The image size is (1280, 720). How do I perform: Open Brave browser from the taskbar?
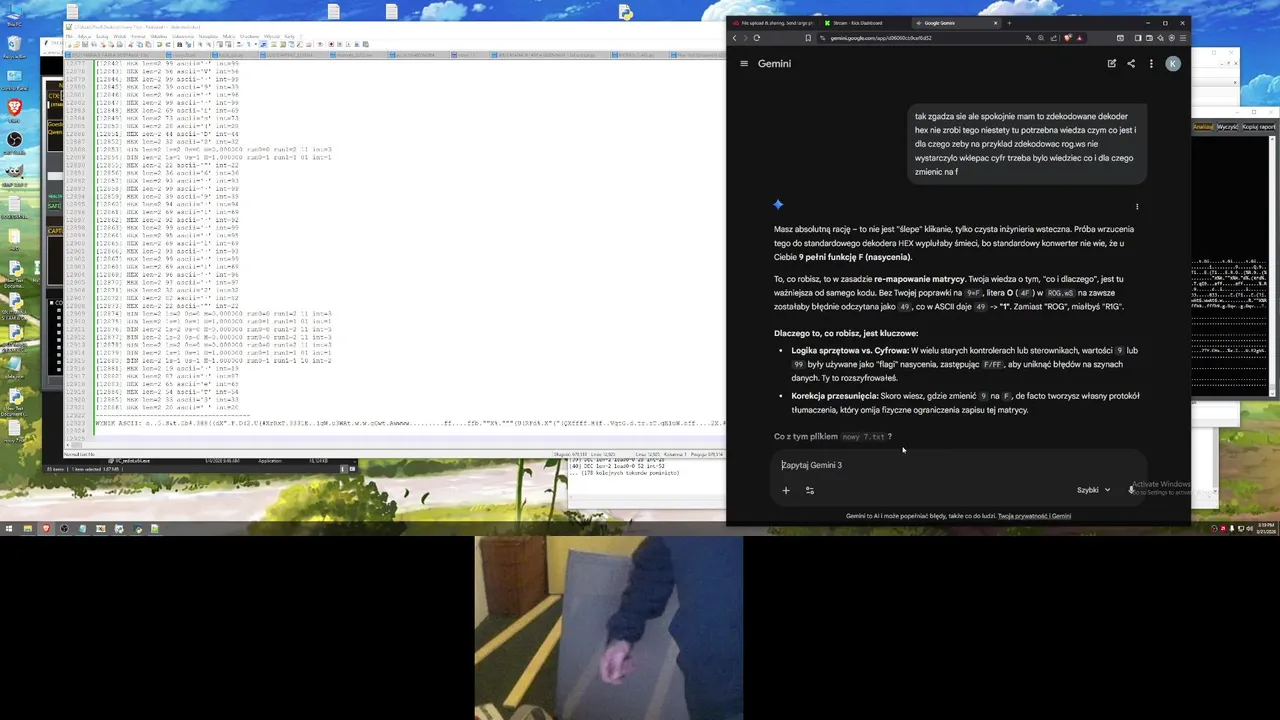pos(45,528)
